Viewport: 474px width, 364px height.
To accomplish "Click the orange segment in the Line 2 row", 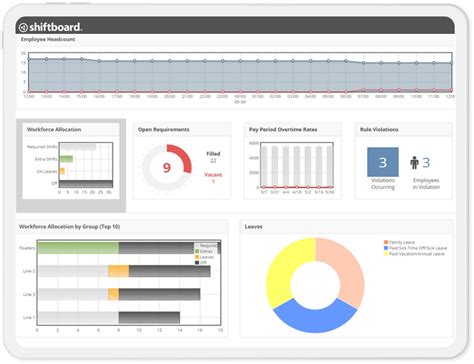I will click(118, 271).
